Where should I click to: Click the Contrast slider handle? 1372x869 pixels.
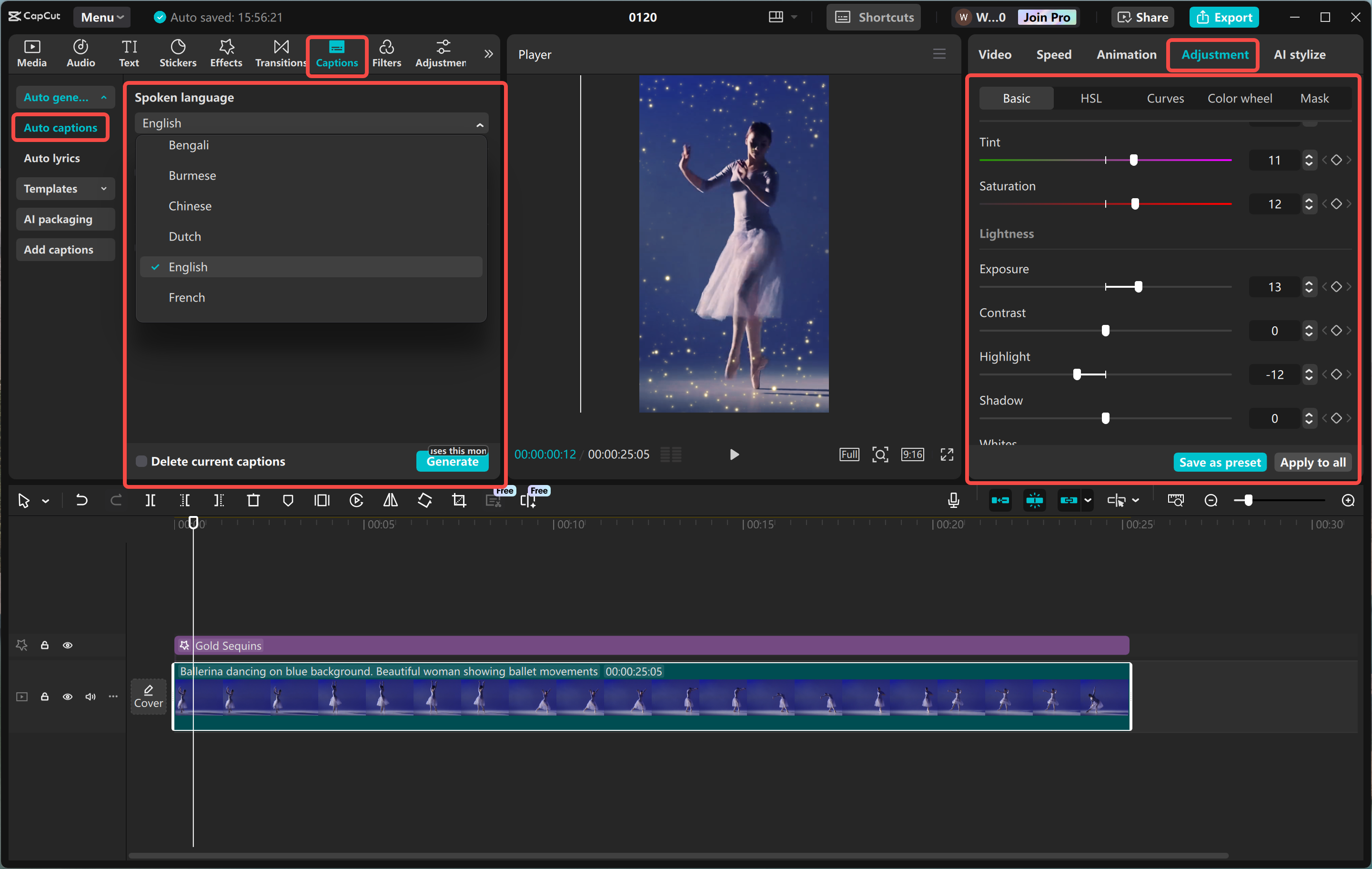[1105, 331]
